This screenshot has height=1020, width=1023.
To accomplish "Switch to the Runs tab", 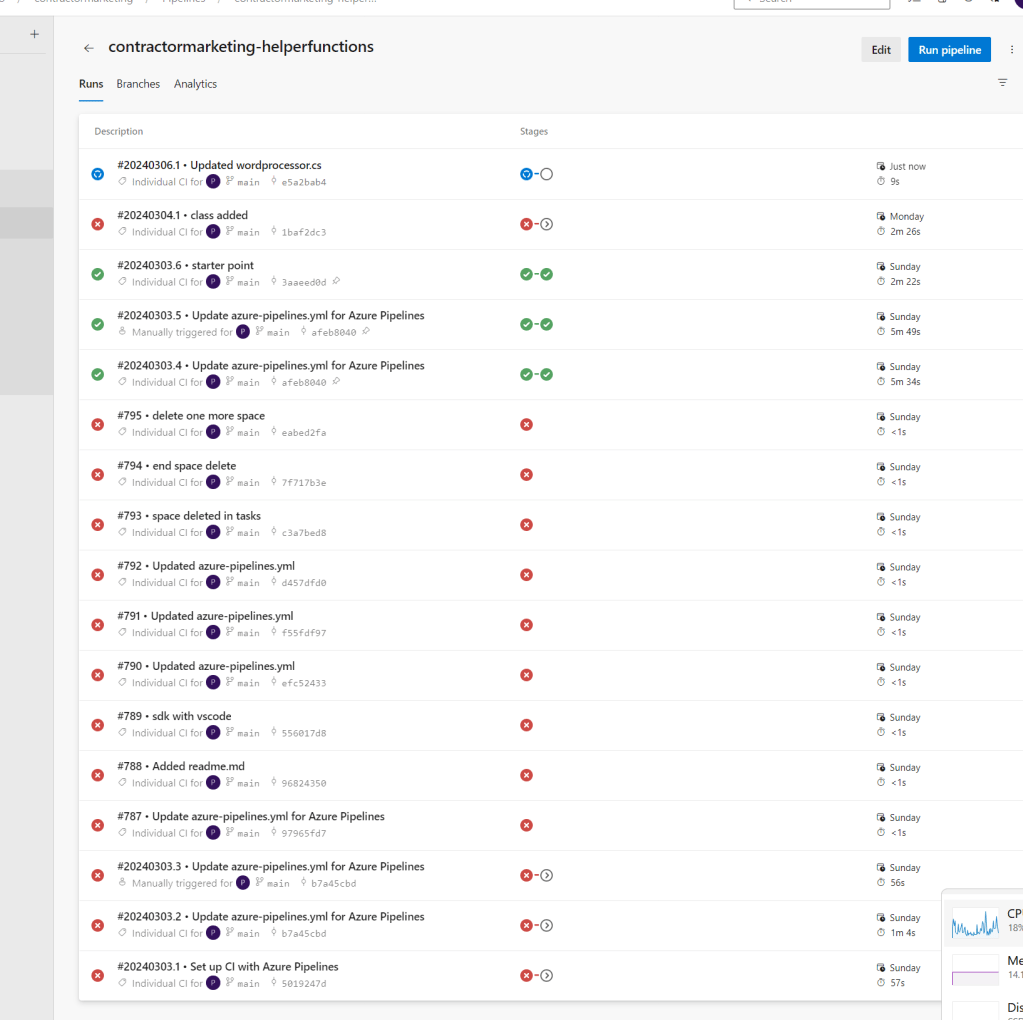I will click(x=91, y=84).
